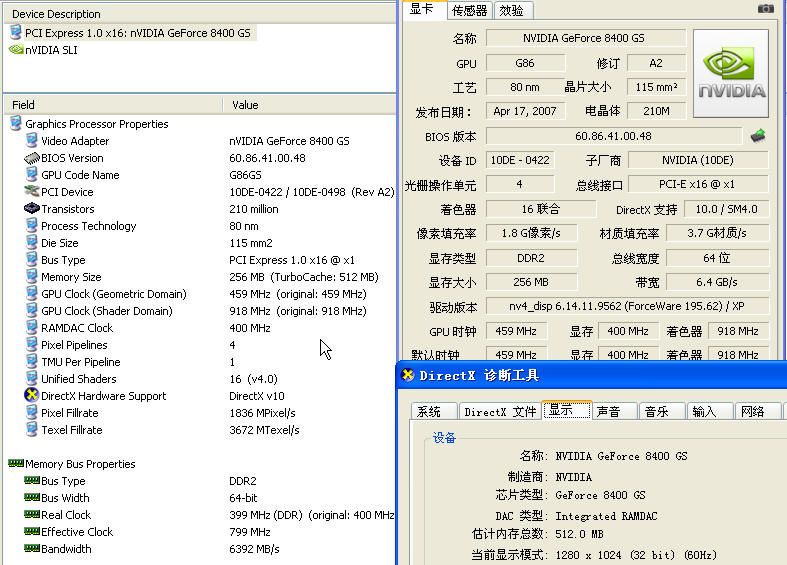Click the Pixel Fillrate row icon
787x565 pixels.
point(32,412)
